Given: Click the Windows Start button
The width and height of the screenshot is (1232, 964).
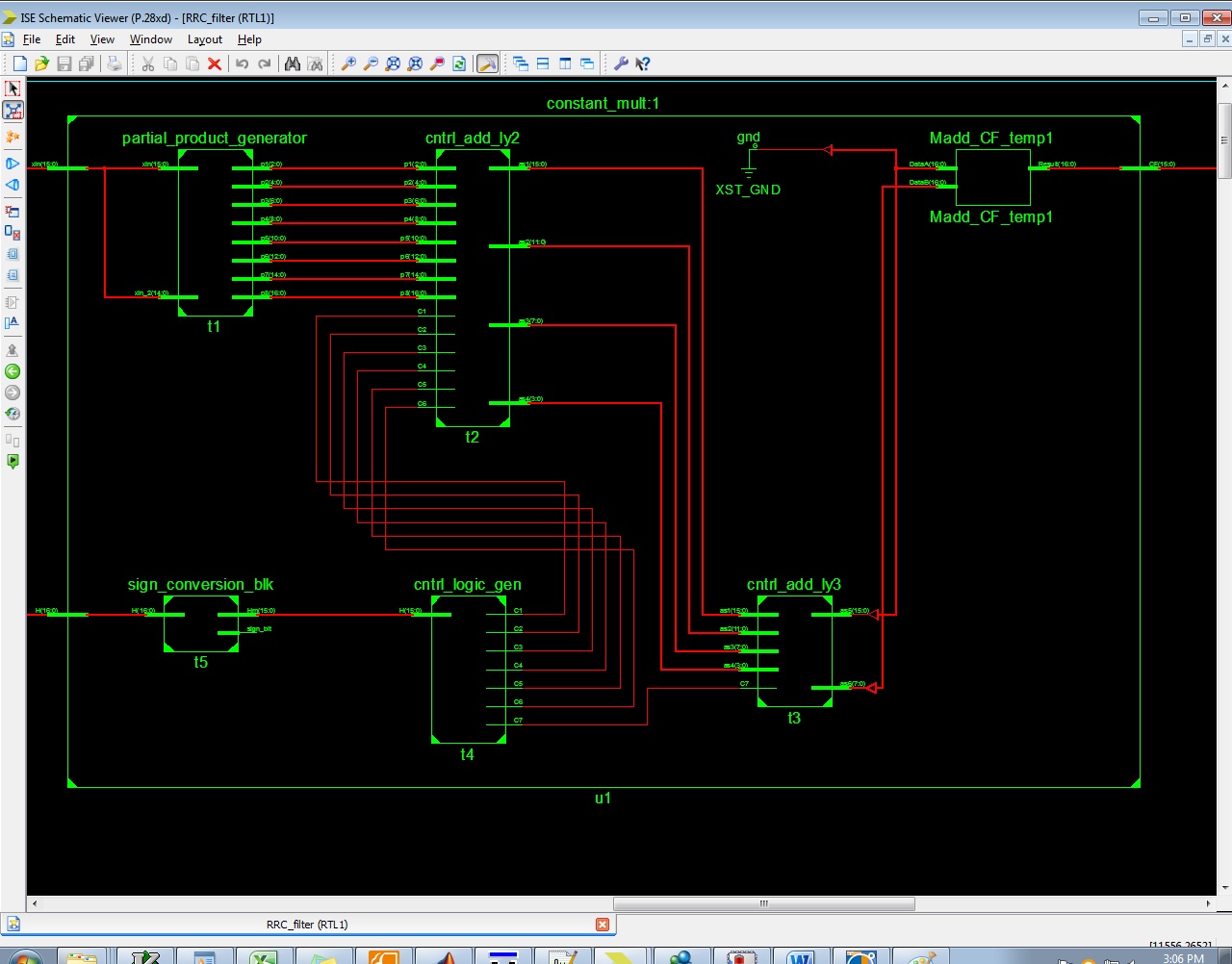Looking at the screenshot, I should [26, 958].
